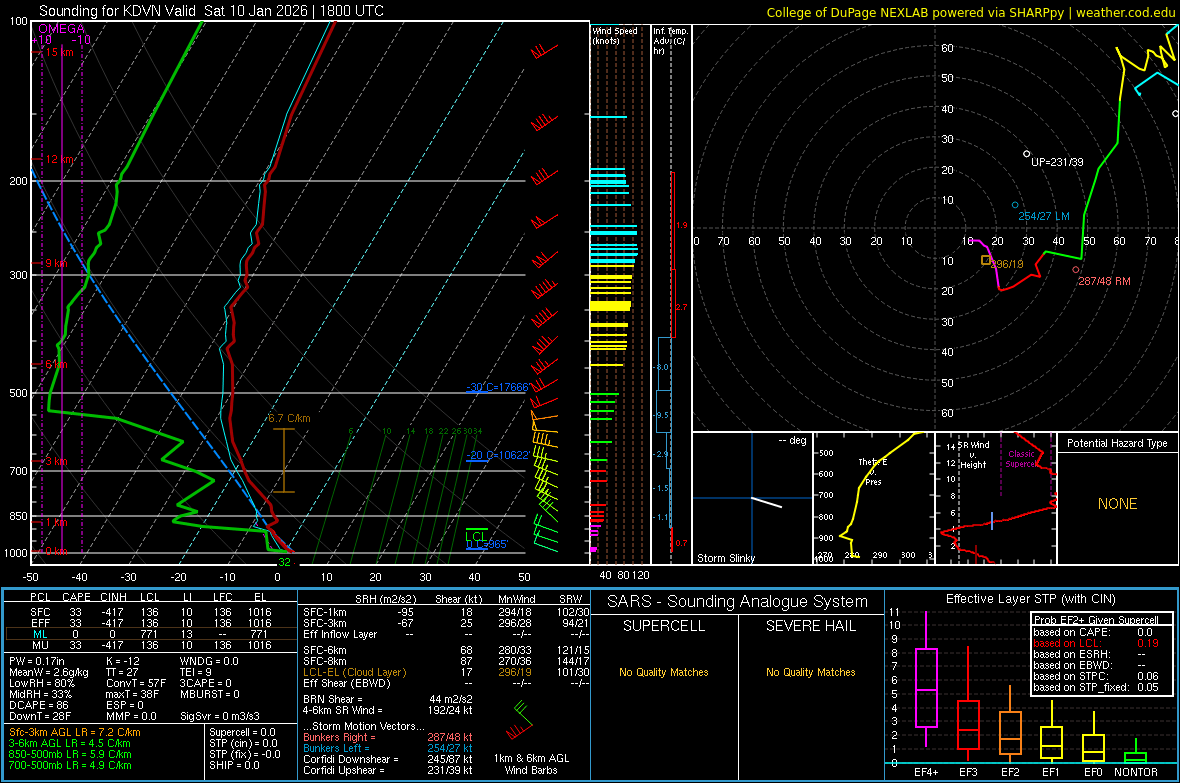Click the blue Bunkers left-mover circle on the hodograph

1015,205
